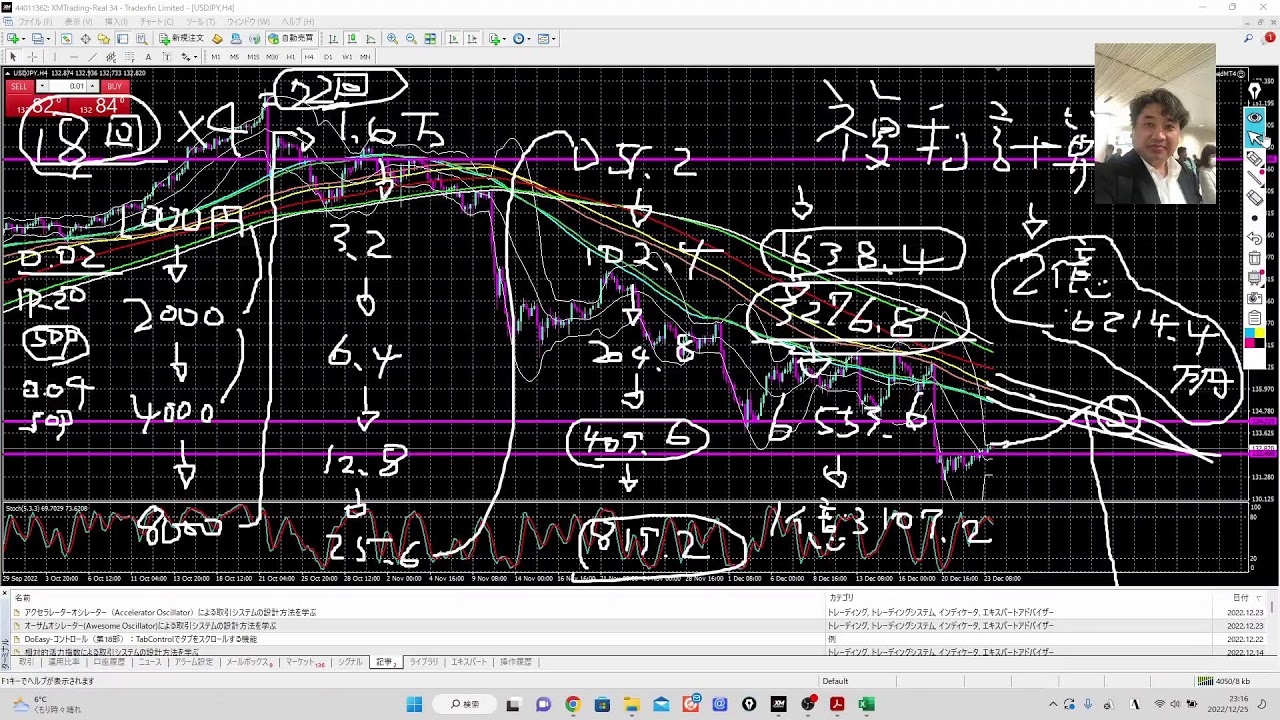Open the チャート (Chart) menu
The width and height of the screenshot is (1280, 720).
[x=157, y=22]
